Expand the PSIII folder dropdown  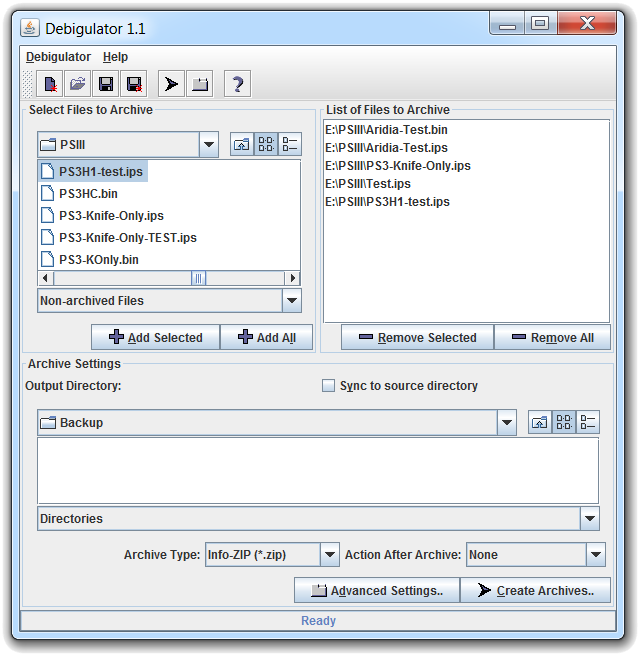(x=209, y=145)
